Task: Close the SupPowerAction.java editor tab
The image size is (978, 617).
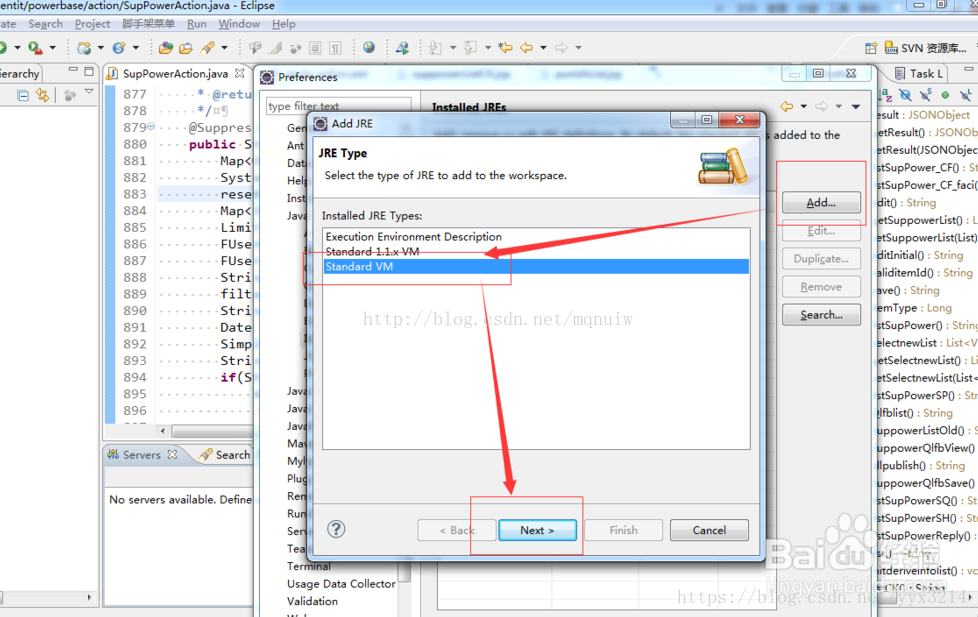Action: (240, 74)
